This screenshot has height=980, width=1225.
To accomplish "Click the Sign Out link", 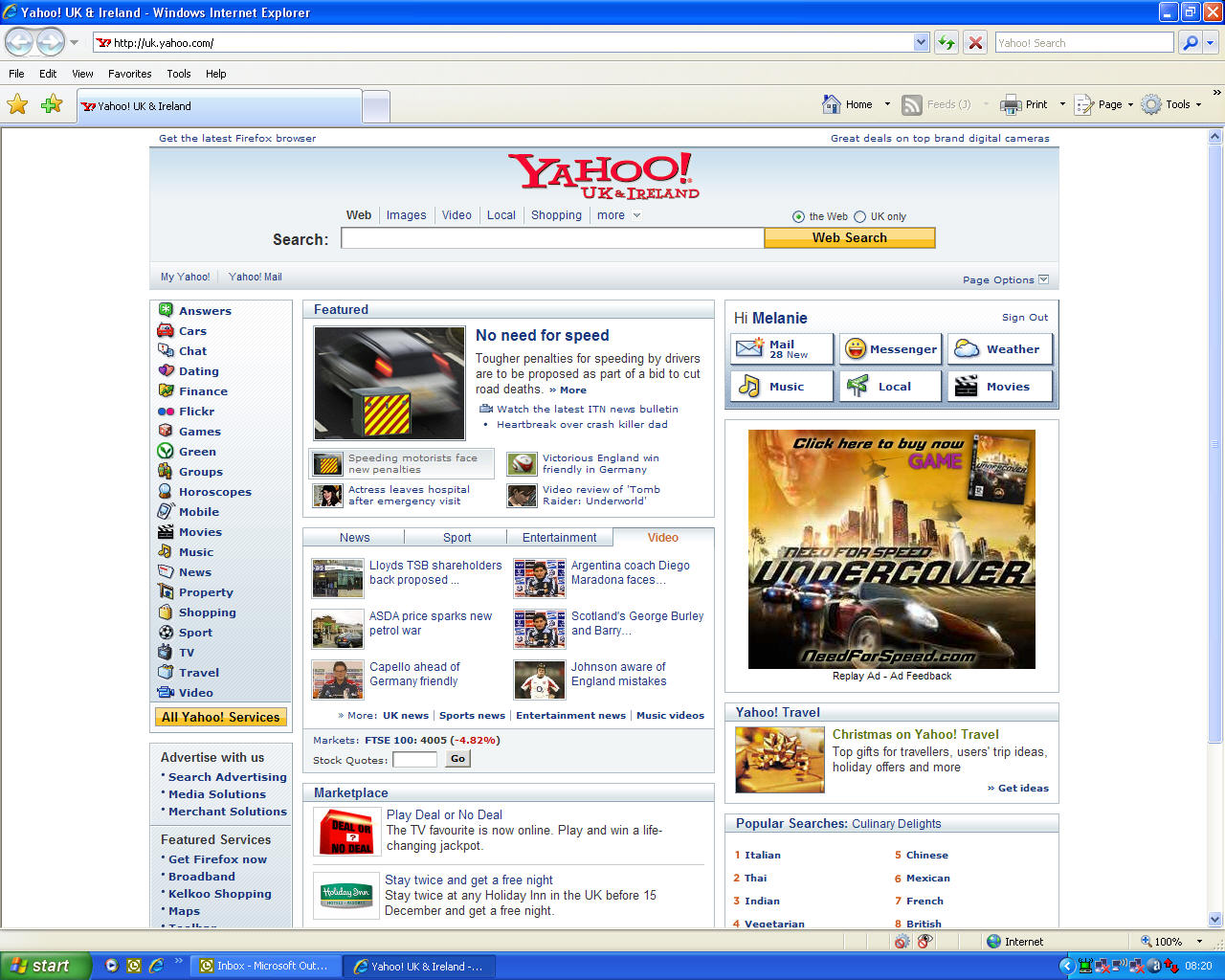I will point(1025,317).
